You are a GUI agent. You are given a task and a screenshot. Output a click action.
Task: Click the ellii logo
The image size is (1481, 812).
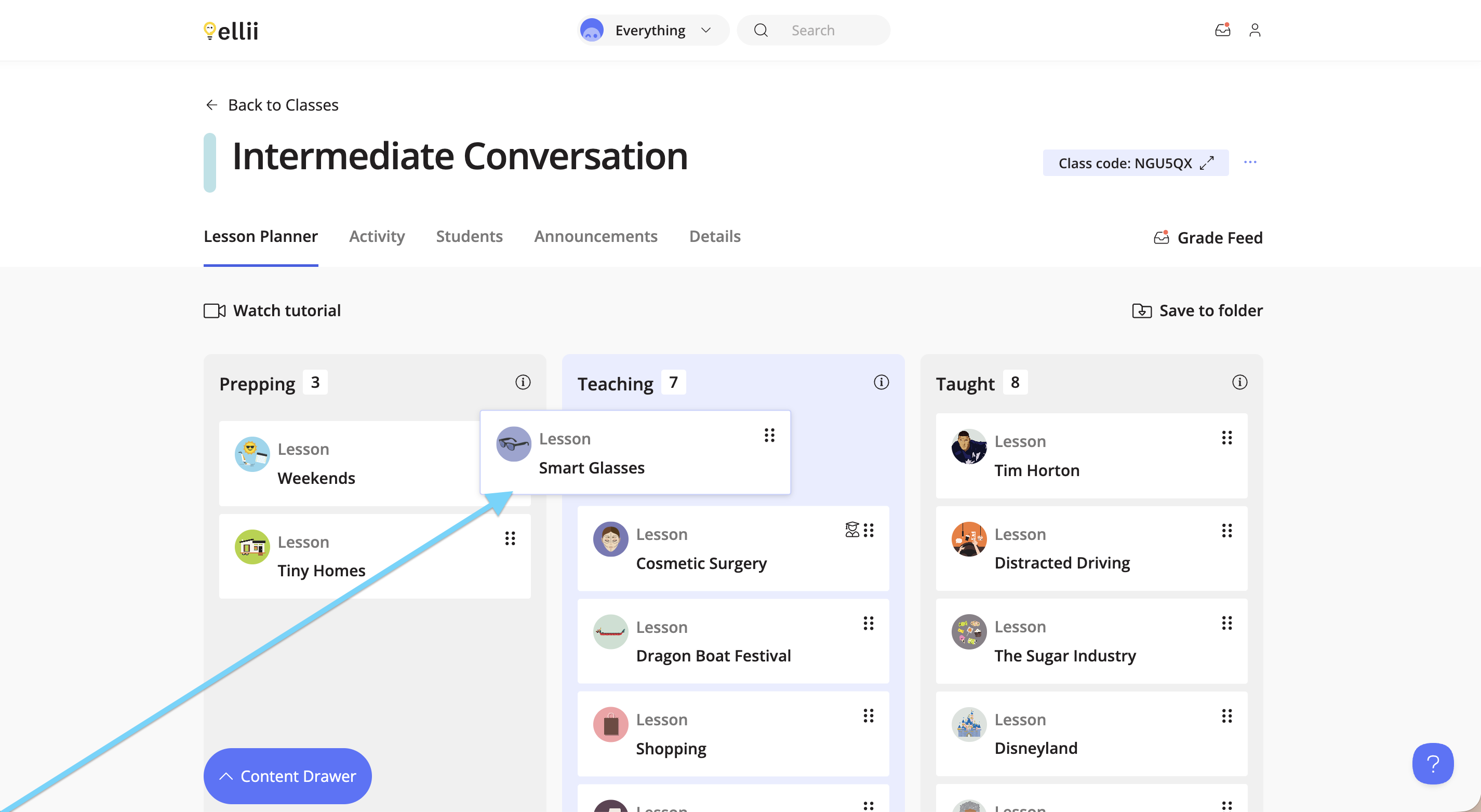coord(231,31)
